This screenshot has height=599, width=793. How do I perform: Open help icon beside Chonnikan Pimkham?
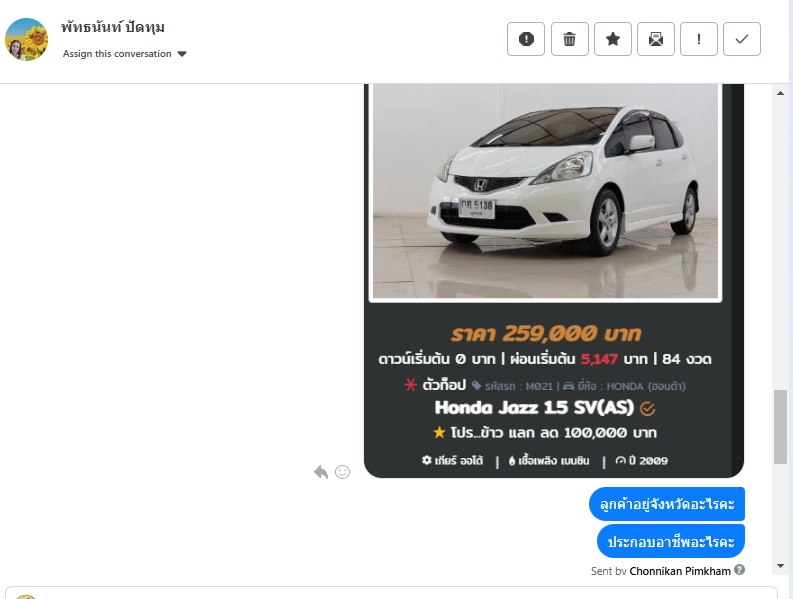pyautogui.click(x=739, y=570)
